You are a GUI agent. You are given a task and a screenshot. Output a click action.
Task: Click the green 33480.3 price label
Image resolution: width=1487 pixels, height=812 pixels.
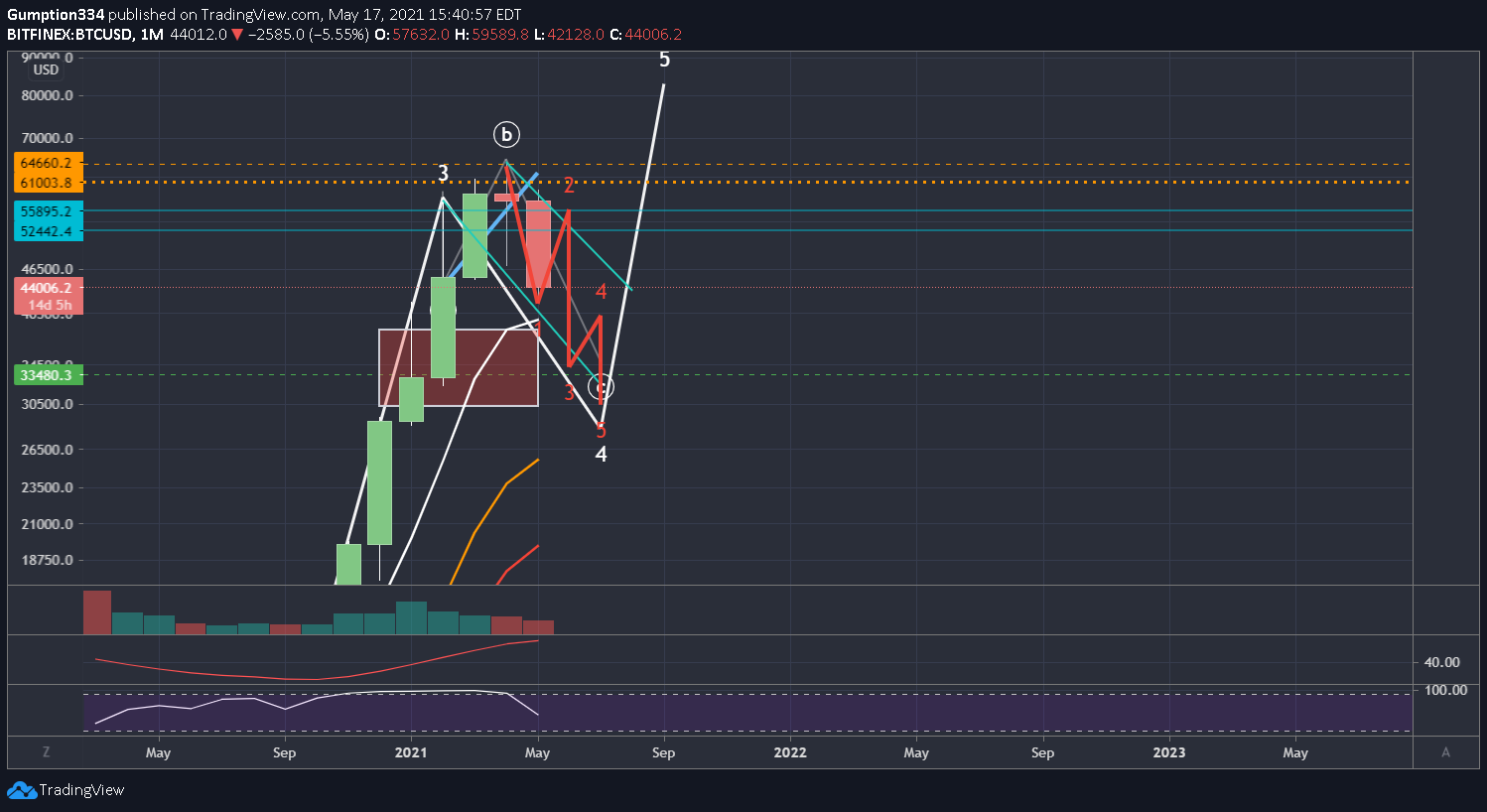pyautogui.click(x=47, y=375)
